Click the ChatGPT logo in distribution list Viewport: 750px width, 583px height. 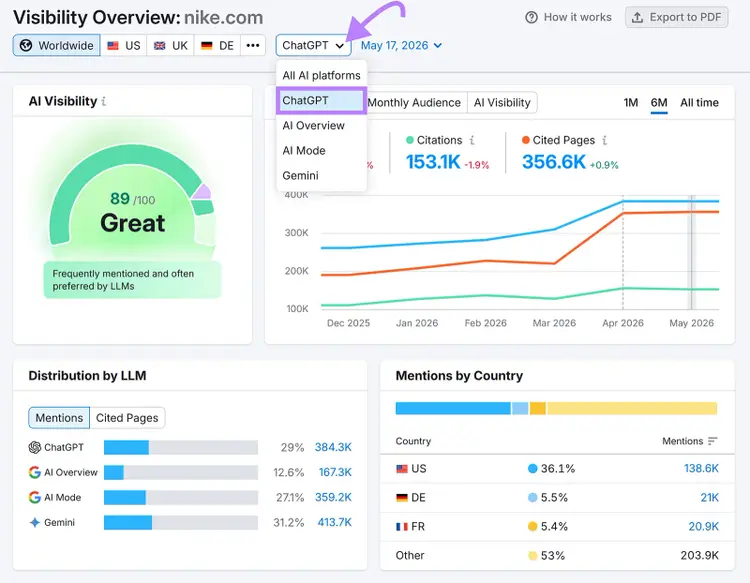click(x=34, y=447)
